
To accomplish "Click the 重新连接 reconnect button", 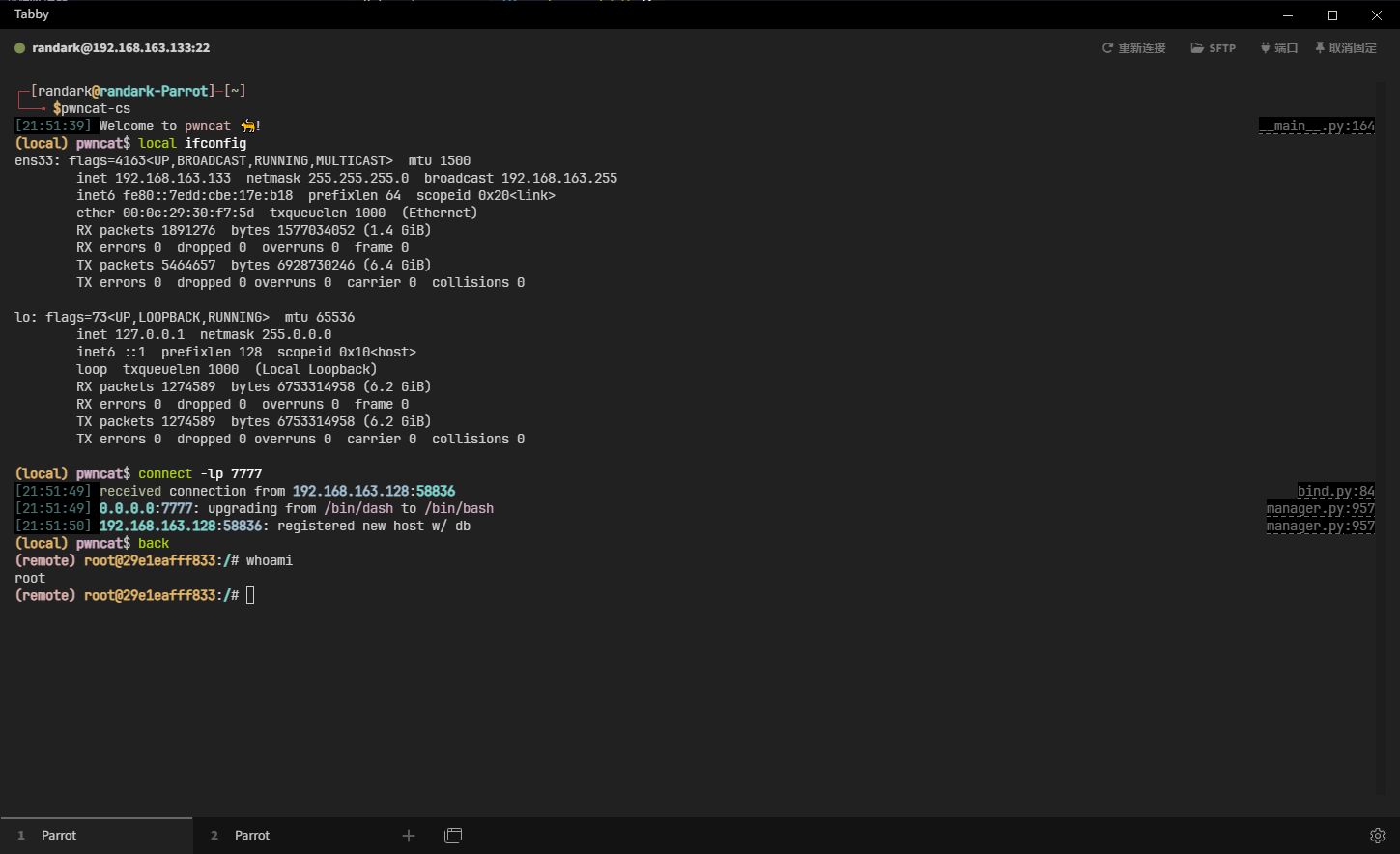I will point(1133,47).
